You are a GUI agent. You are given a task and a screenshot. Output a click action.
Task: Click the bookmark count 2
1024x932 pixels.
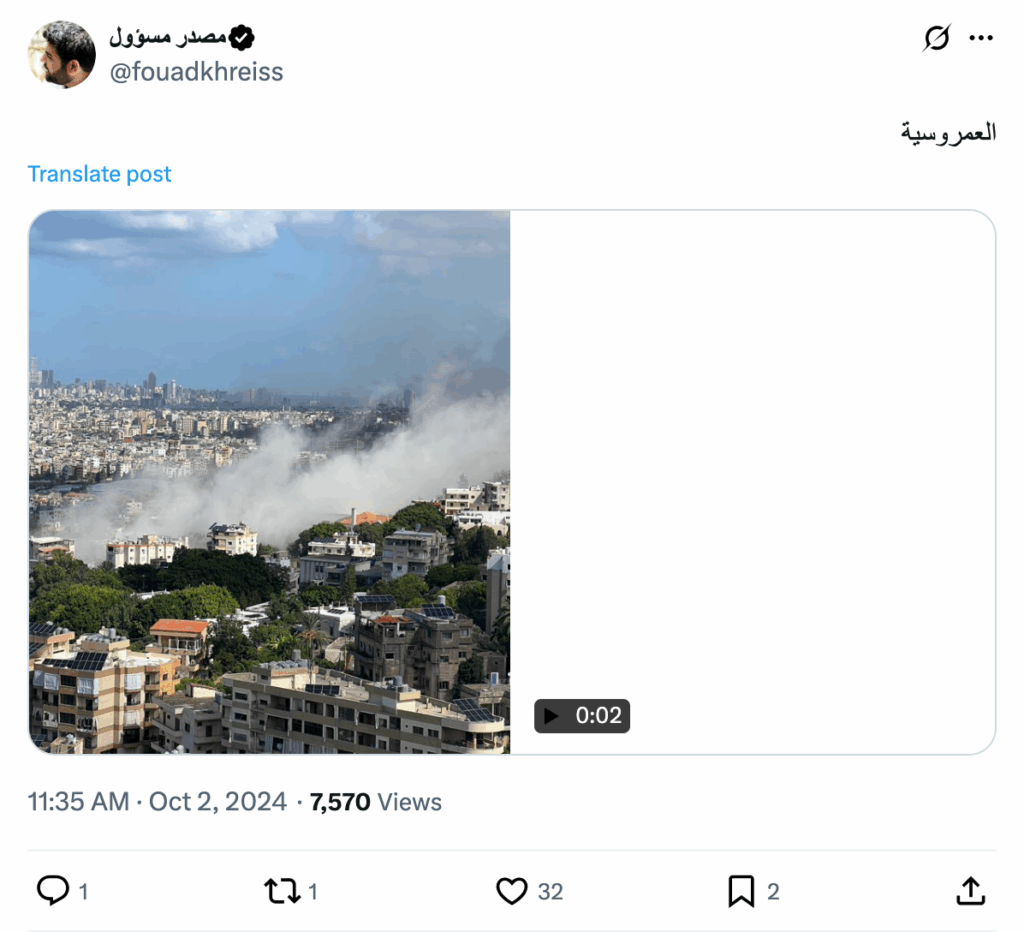tap(773, 891)
